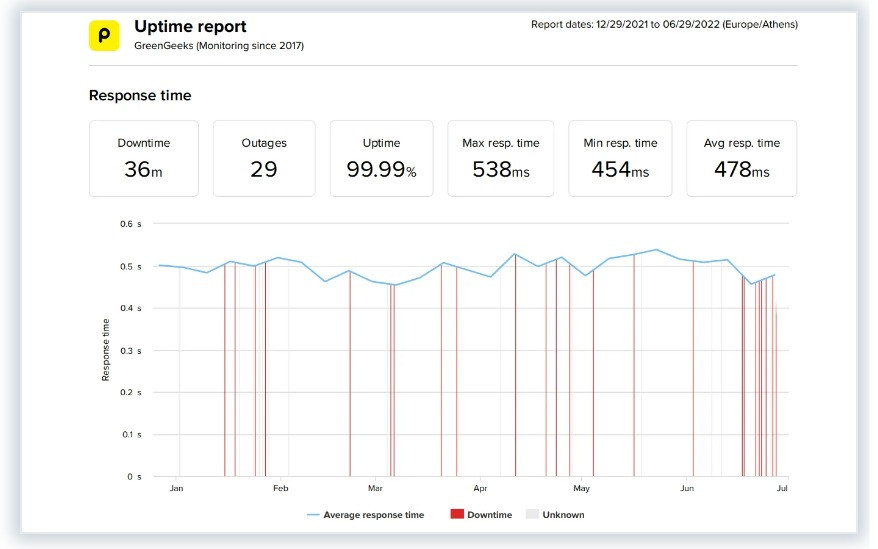
Task: Click the 0.4 s y-axis label
Action: (130, 308)
